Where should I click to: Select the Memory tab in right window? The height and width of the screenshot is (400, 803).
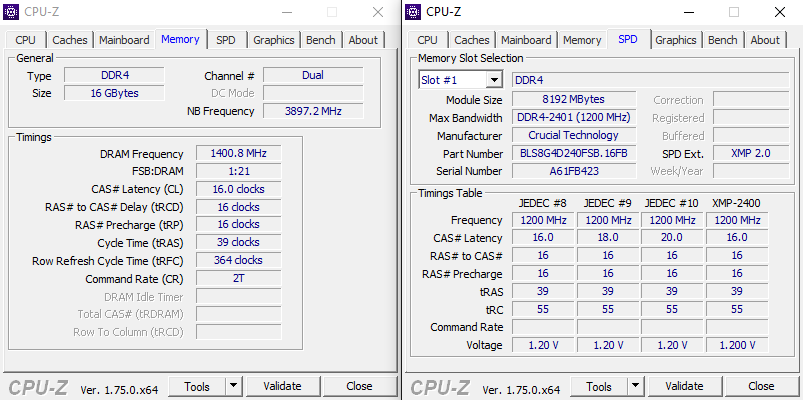coord(582,40)
